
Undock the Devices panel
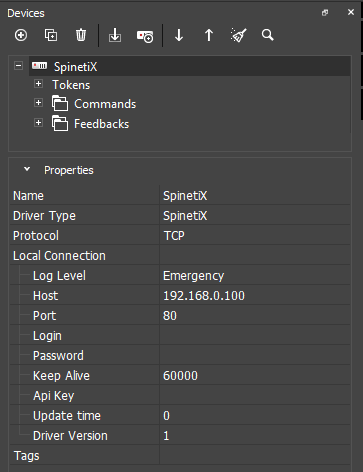(x=325, y=13)
